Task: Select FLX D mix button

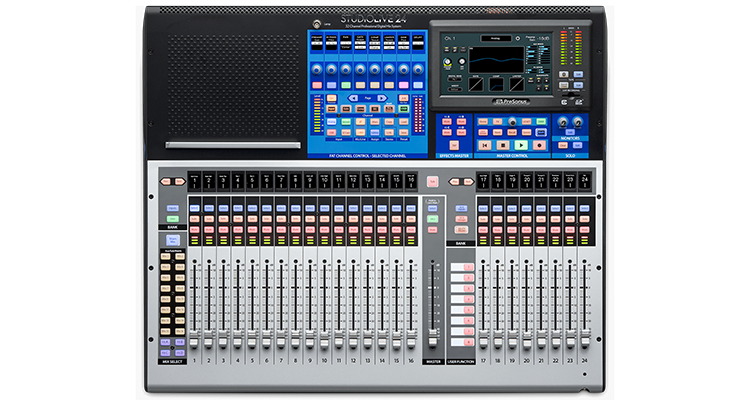Action: (180, 353)
